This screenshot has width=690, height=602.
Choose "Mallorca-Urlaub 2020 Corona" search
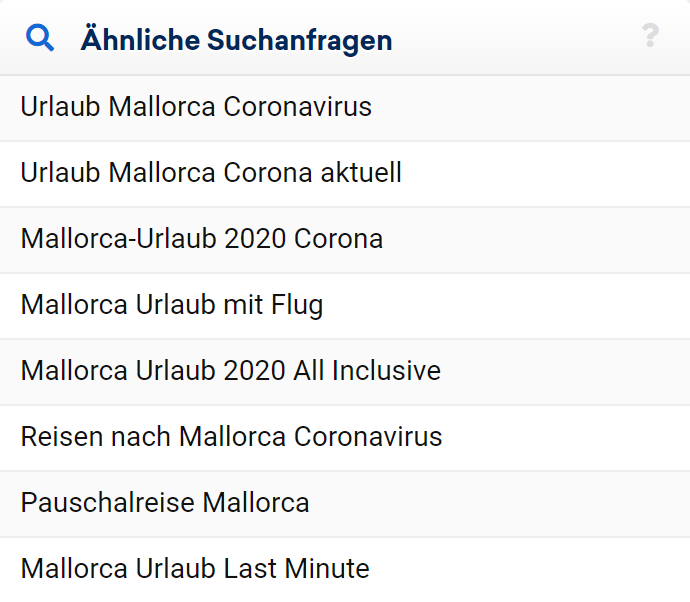[x=201, y=239]
